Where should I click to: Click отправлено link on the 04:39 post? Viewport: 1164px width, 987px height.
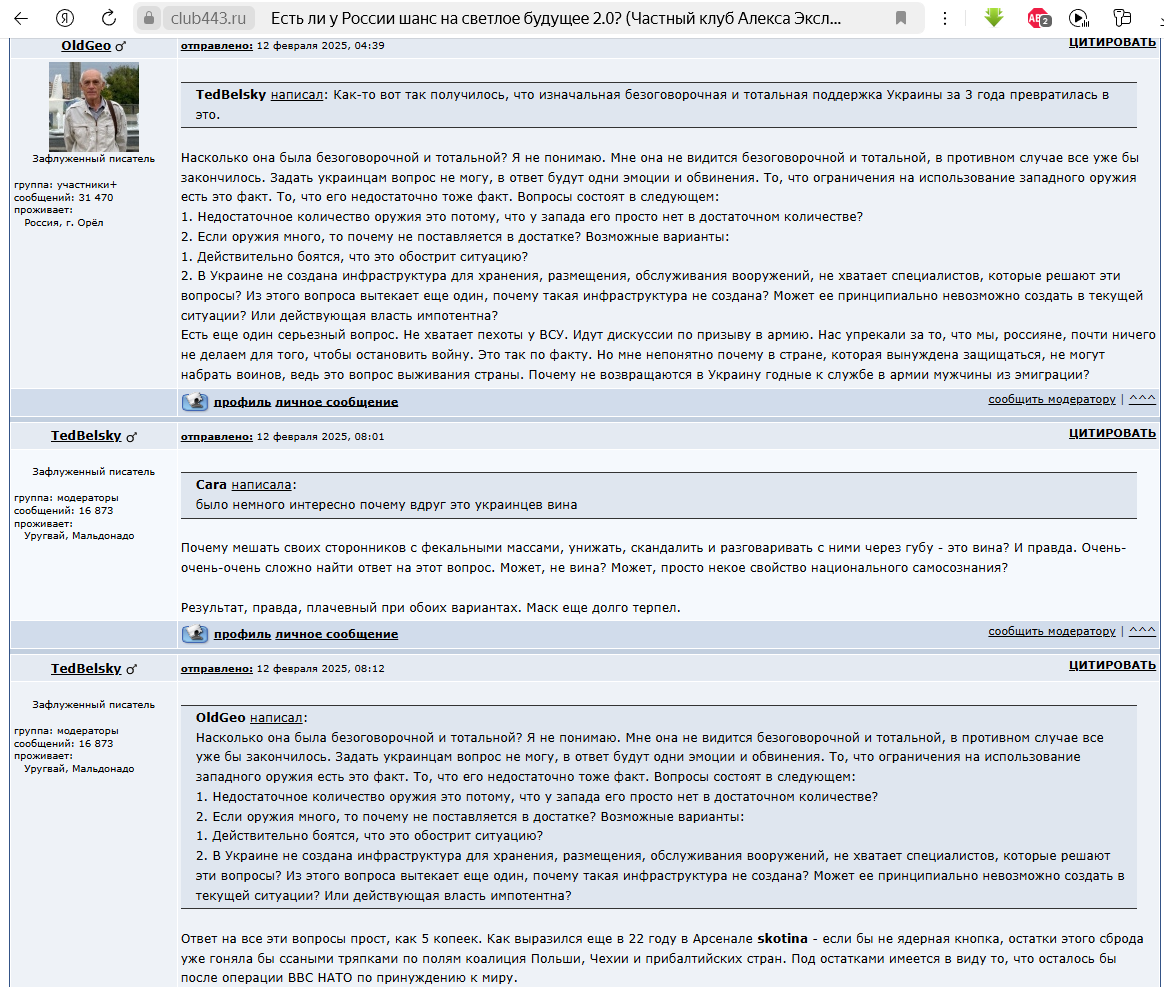tap(217, 45)
